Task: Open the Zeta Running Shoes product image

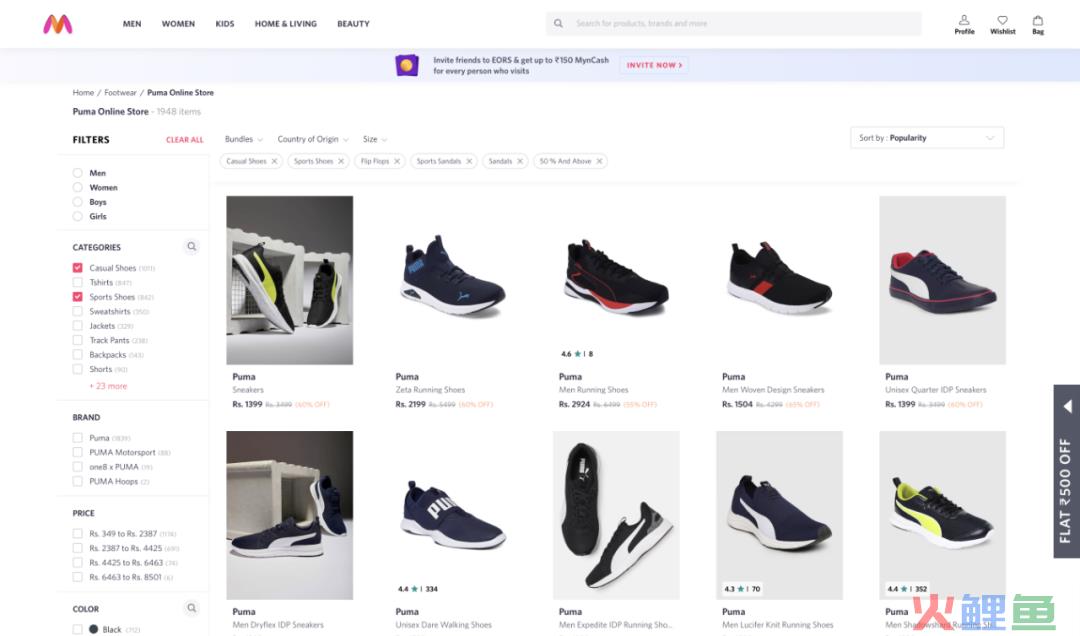Action: pos(453,280)
